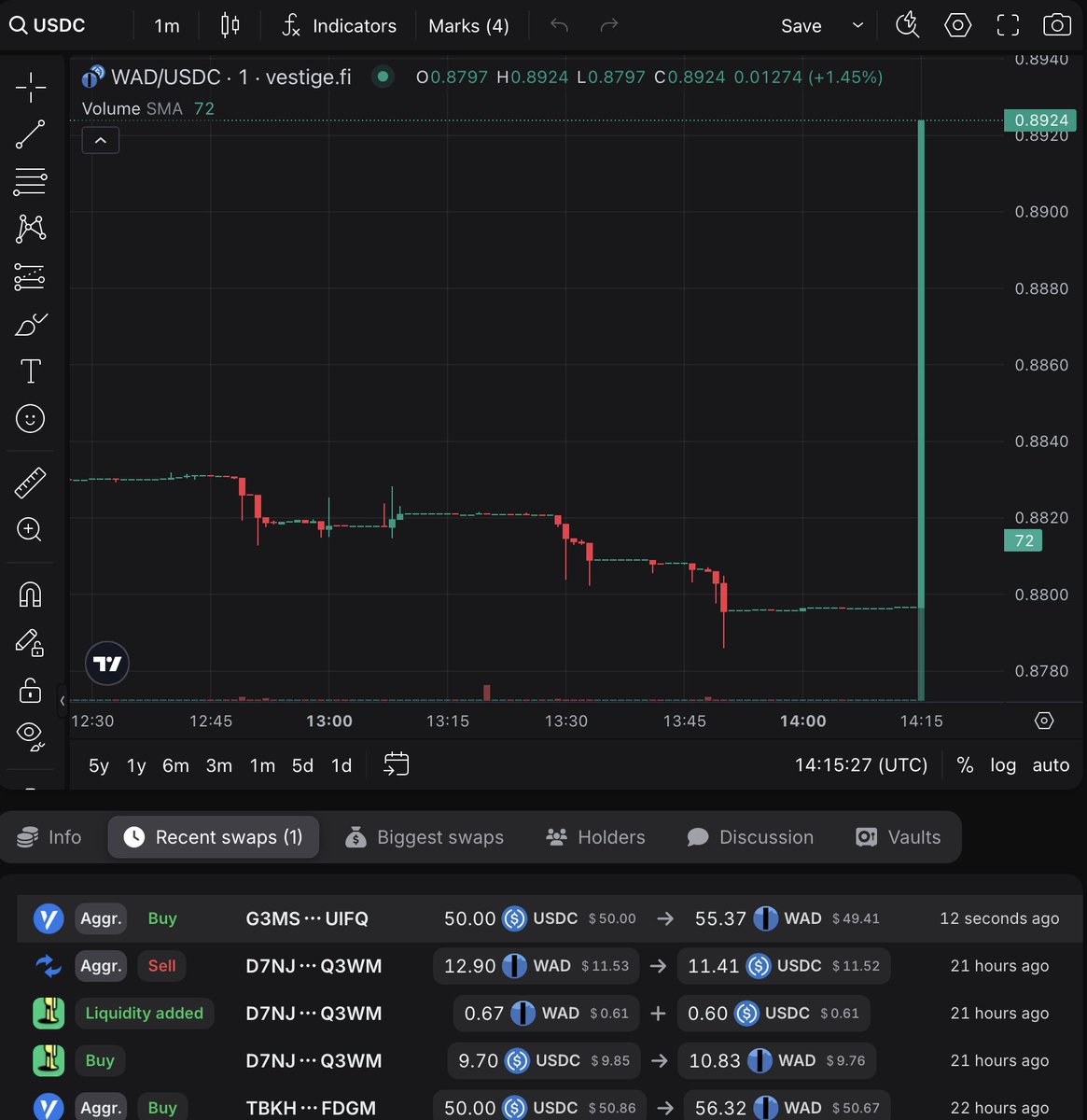Click the large green candle at 14:15
The image size is (1087, 1120).
point(922,364)
